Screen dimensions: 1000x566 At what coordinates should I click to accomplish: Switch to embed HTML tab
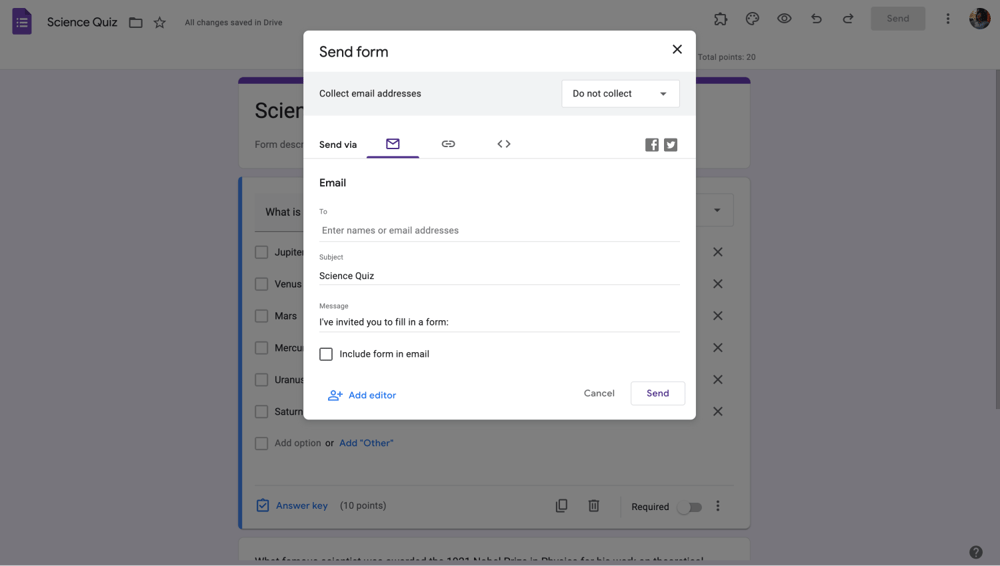[504, 144]
